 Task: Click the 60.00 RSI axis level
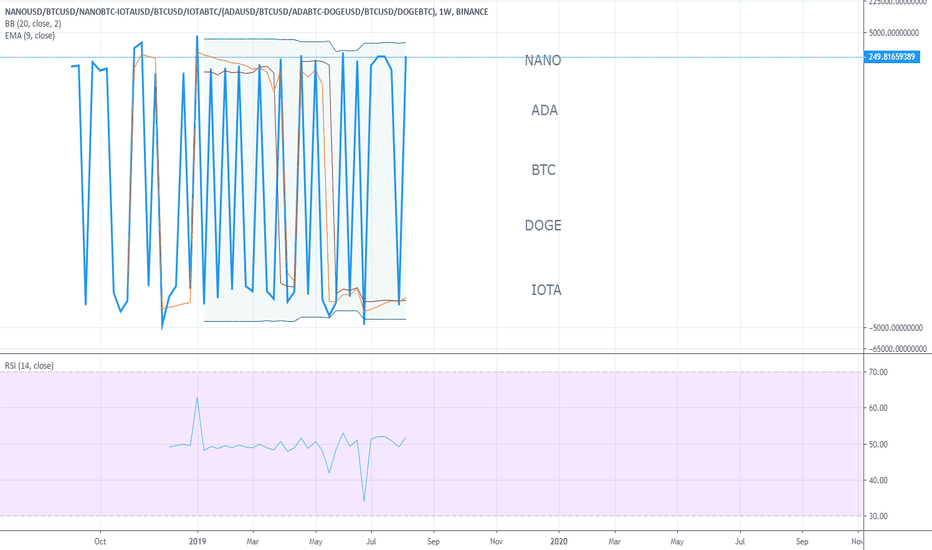[878, 408]
